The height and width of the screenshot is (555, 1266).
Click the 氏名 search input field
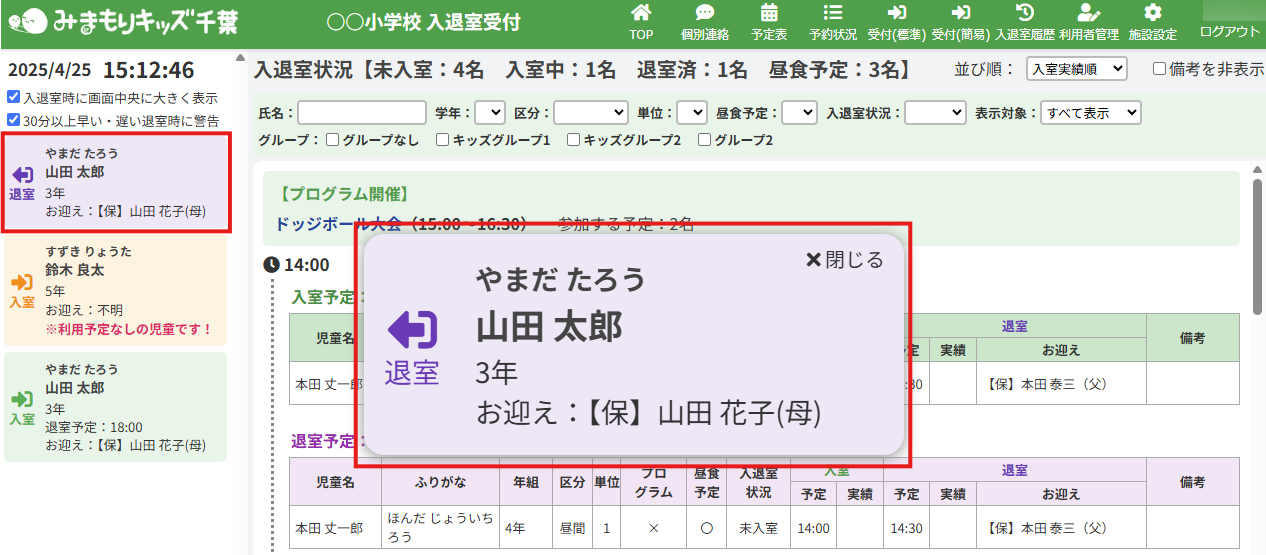[362, 113]
